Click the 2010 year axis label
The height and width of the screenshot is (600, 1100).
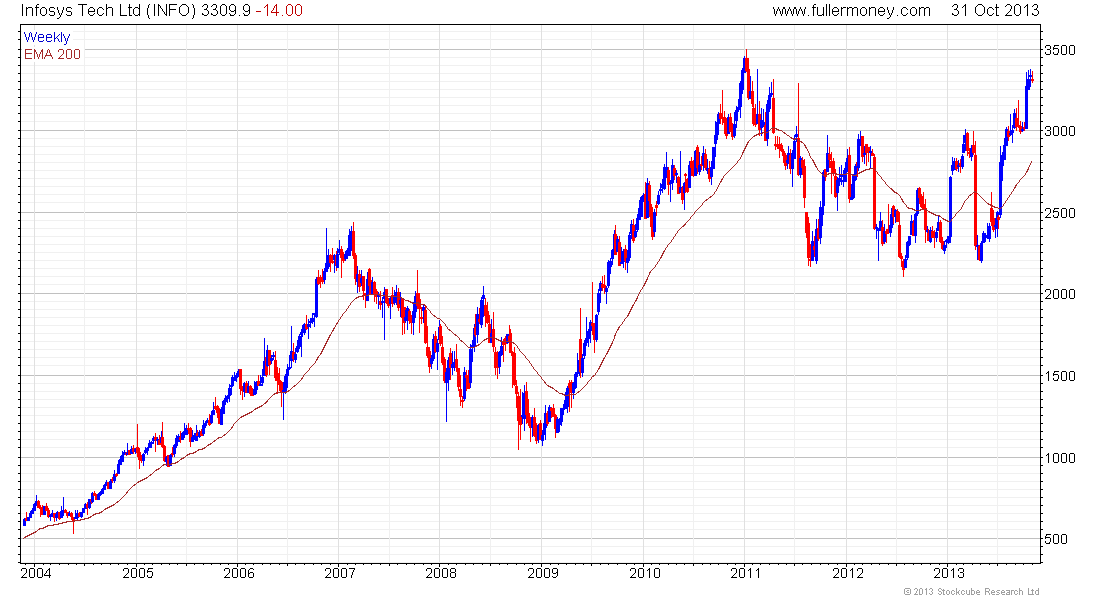(645, 573)
